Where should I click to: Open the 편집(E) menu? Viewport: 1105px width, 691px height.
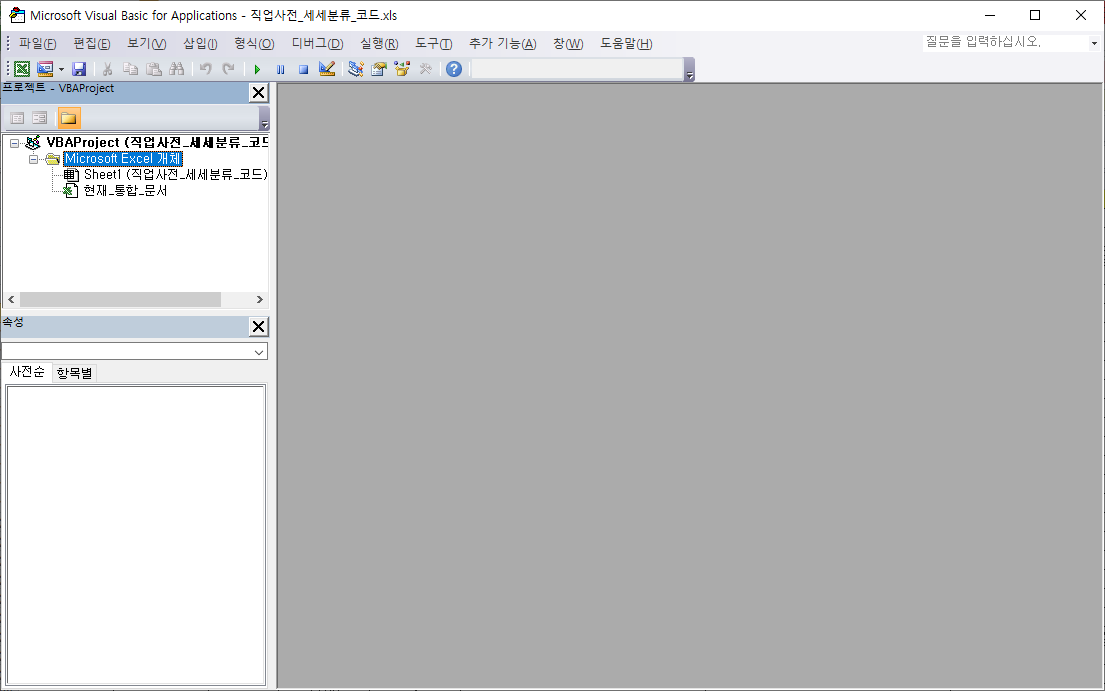click(x=92, y=44)
